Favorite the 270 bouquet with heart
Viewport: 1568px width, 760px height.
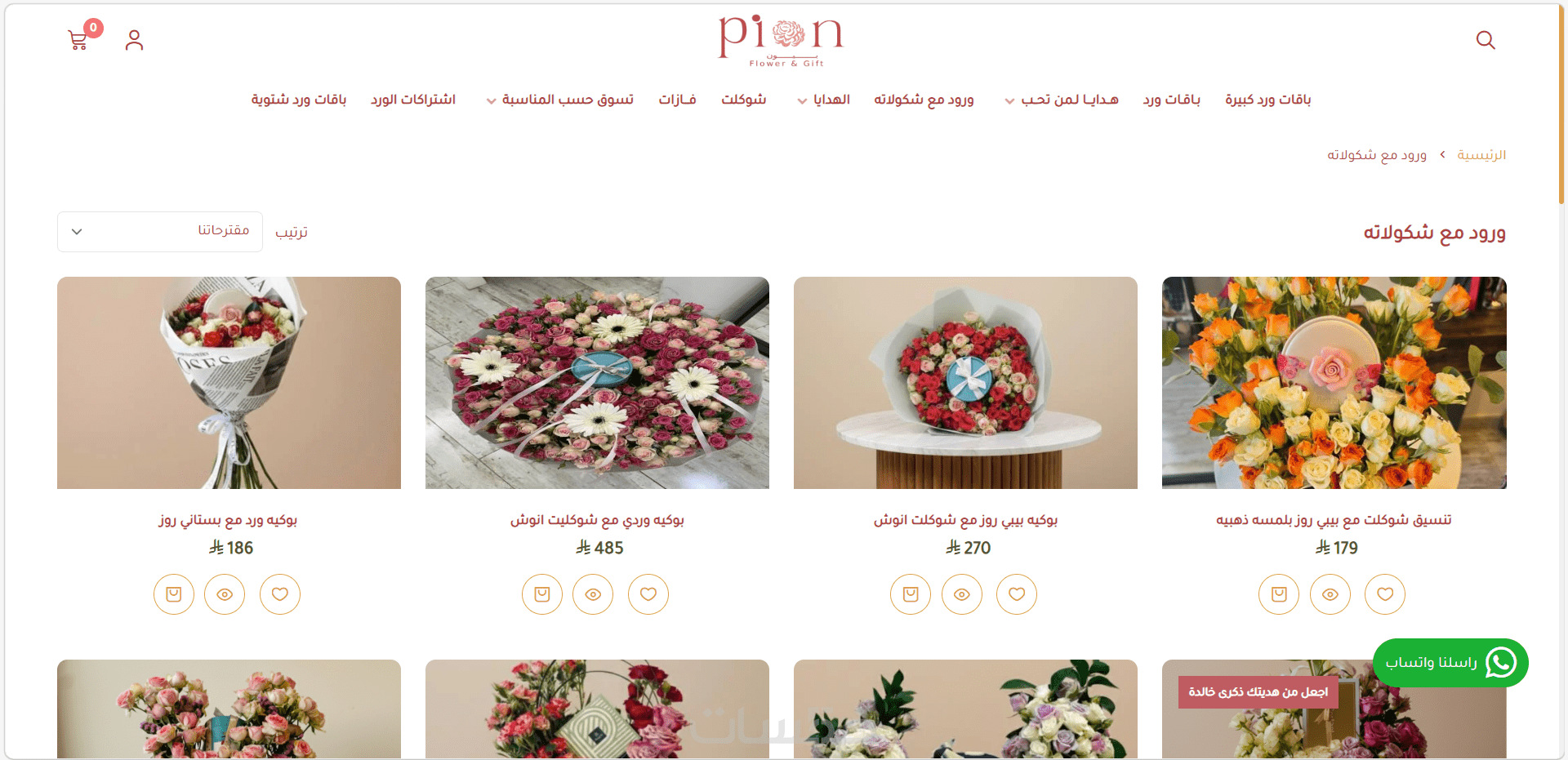(x=1017, y=594)
